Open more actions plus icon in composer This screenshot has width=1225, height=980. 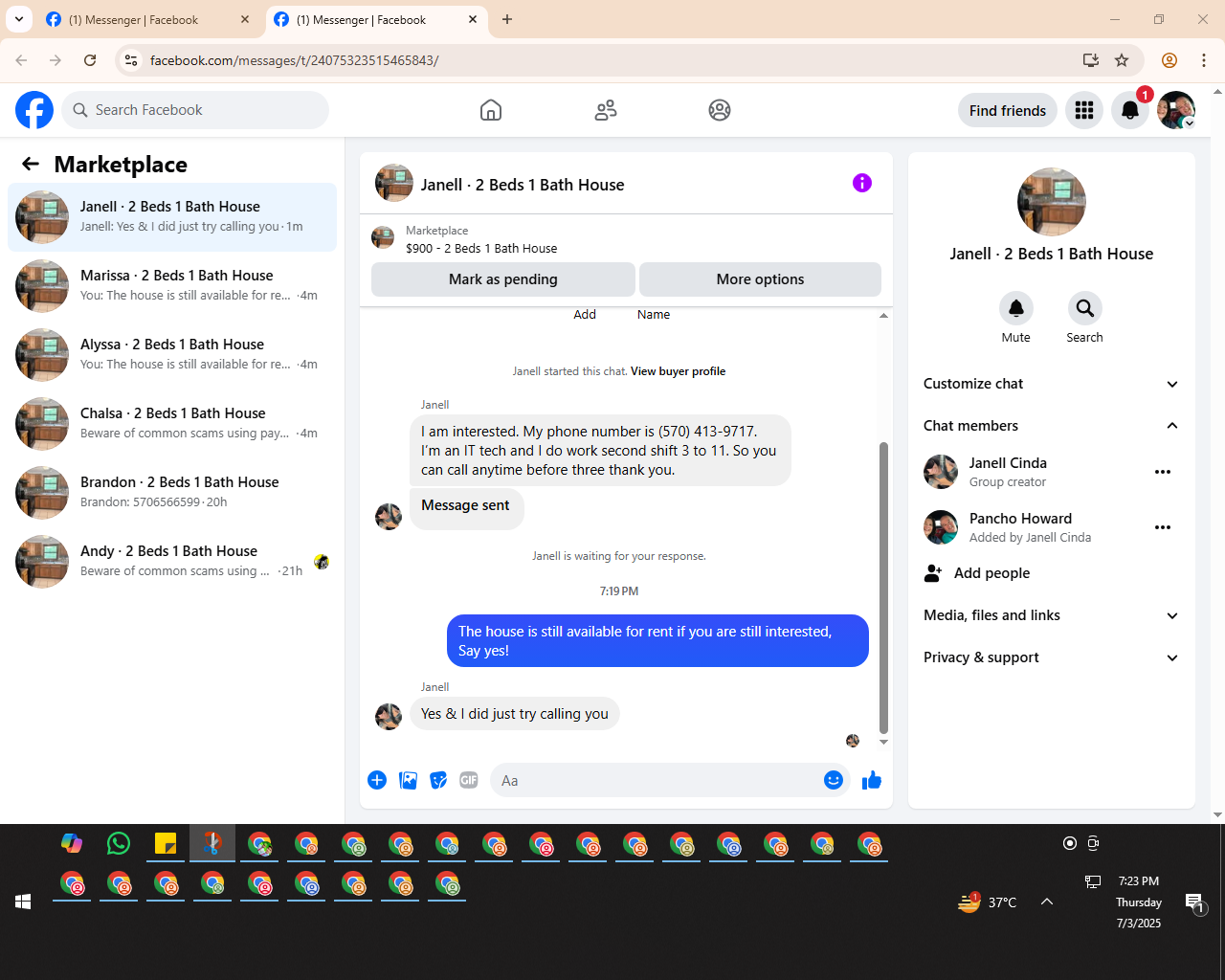(377, 780)
